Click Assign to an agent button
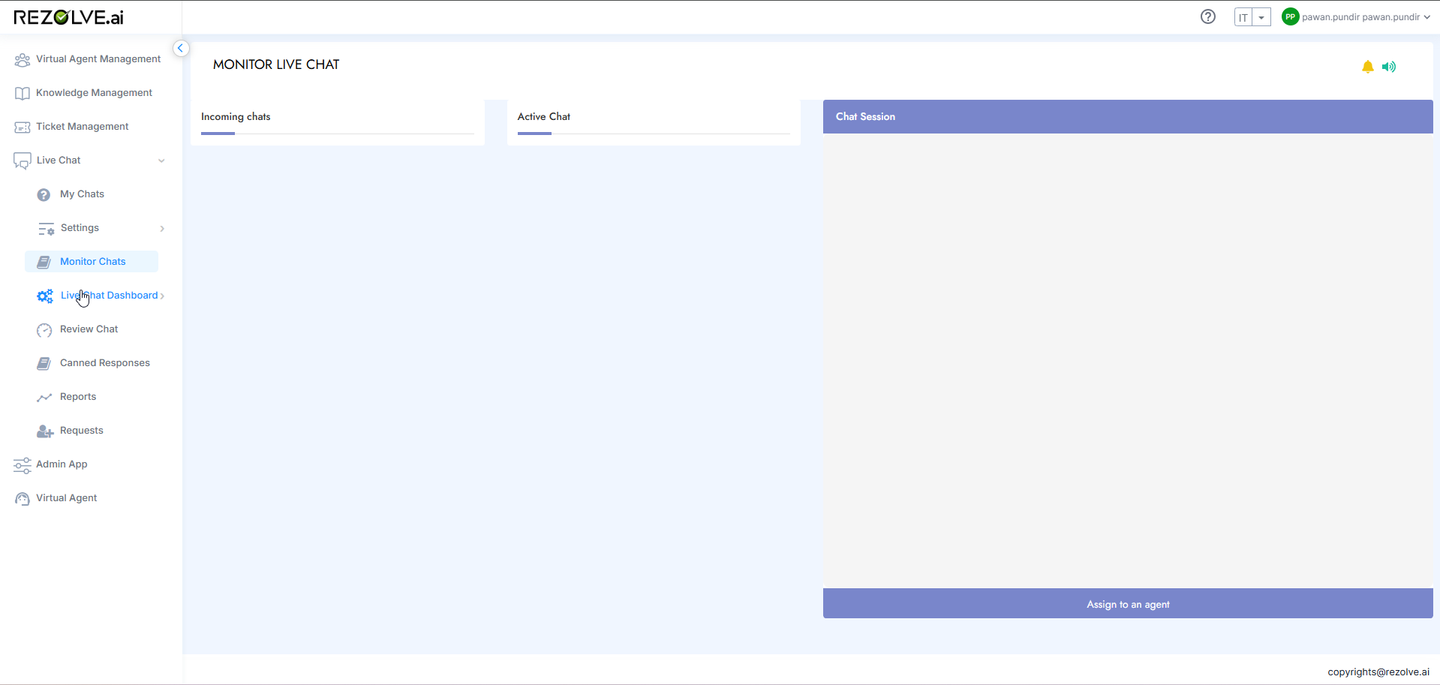The height and width of the screenshot is (685, 1440). point(1128,604)
